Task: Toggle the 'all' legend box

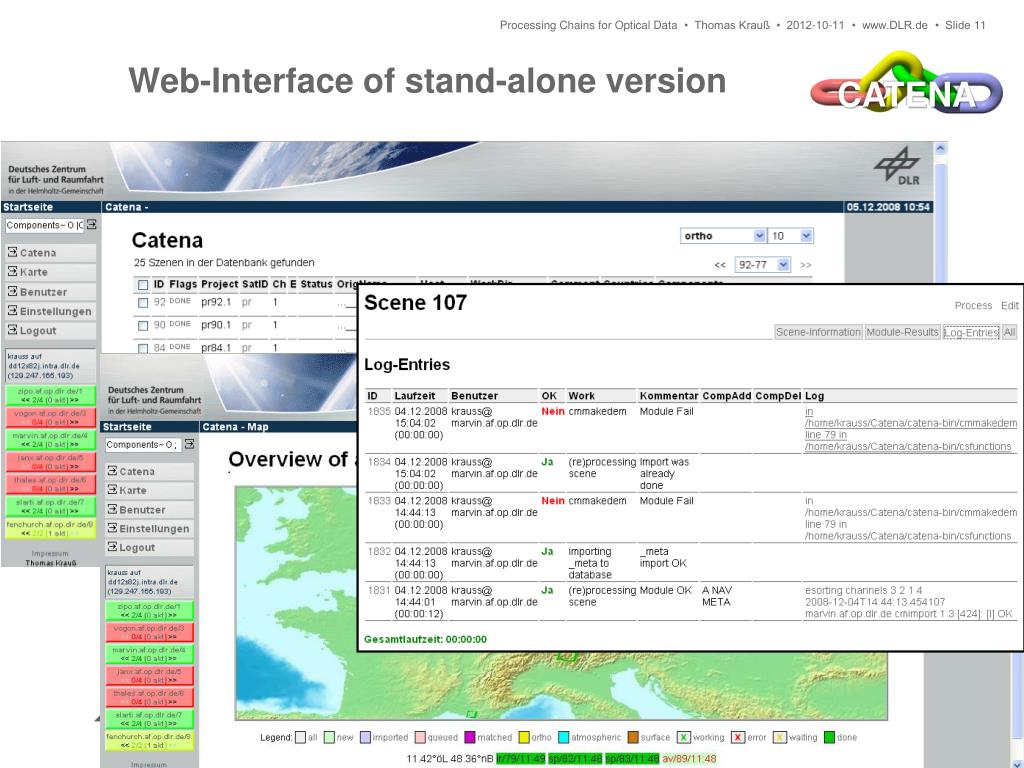Action: point(300,737)
